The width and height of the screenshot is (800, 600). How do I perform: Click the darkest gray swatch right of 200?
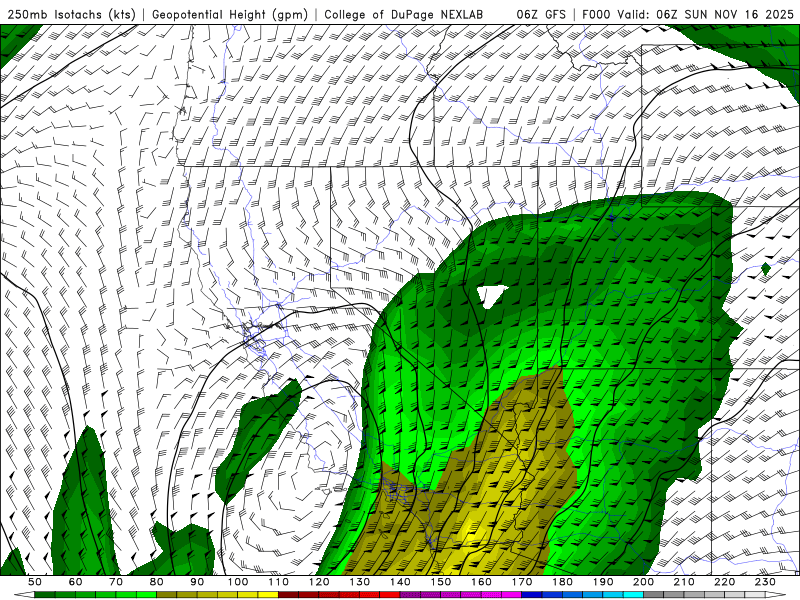[654, 594]
